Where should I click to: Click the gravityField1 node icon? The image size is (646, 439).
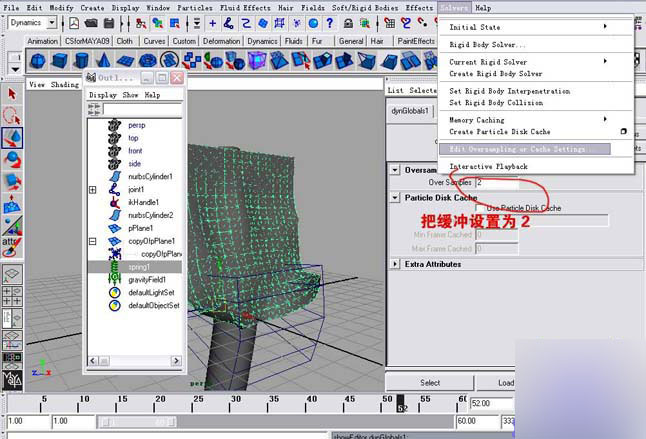[114, 280]
